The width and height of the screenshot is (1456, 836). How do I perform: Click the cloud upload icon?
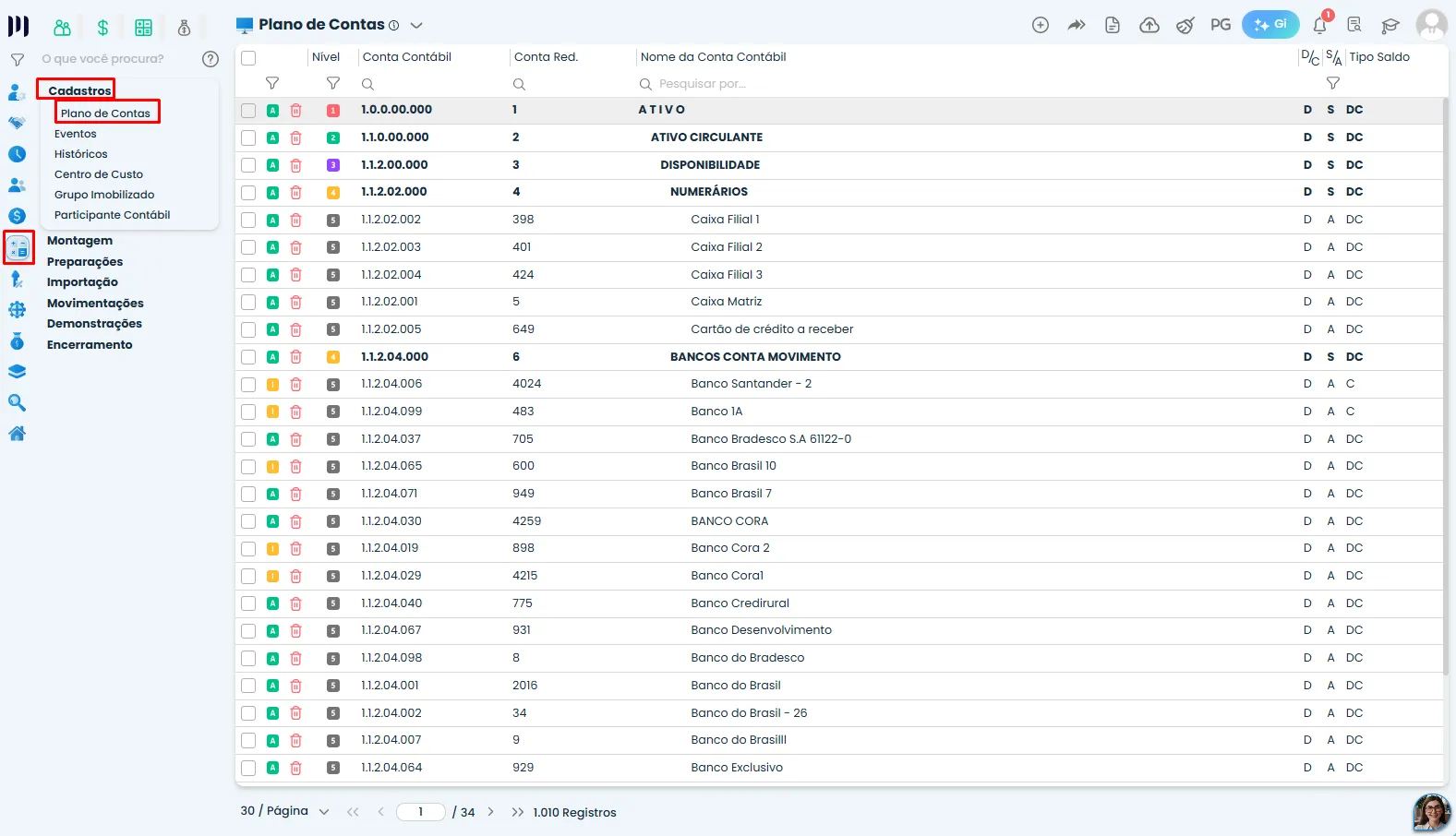[1149, 25]
